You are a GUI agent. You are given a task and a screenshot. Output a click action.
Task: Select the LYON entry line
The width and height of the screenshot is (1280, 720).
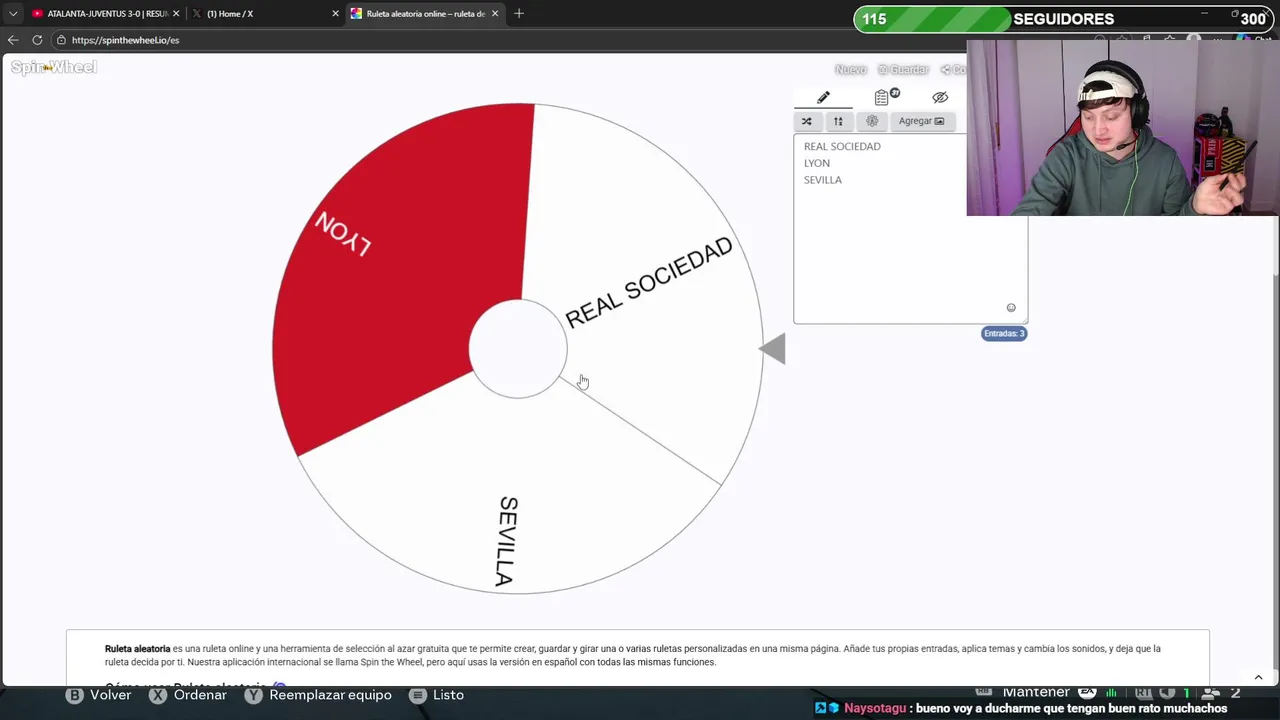(x=817, y=163)
